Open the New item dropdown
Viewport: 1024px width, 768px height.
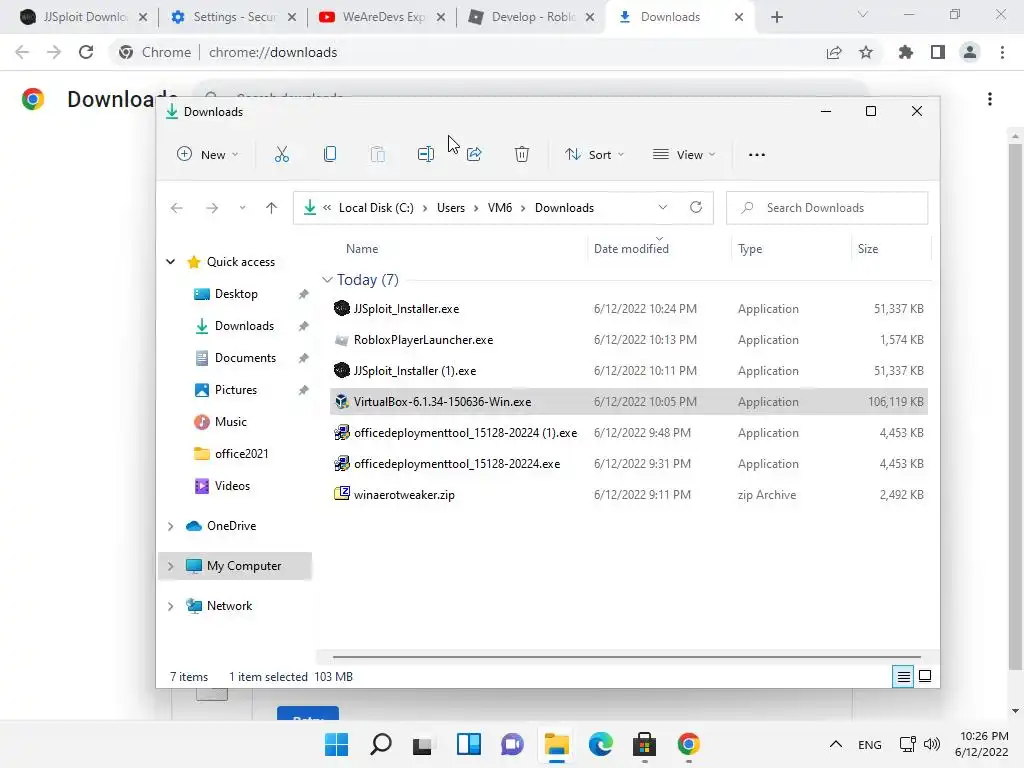(208, 155)
